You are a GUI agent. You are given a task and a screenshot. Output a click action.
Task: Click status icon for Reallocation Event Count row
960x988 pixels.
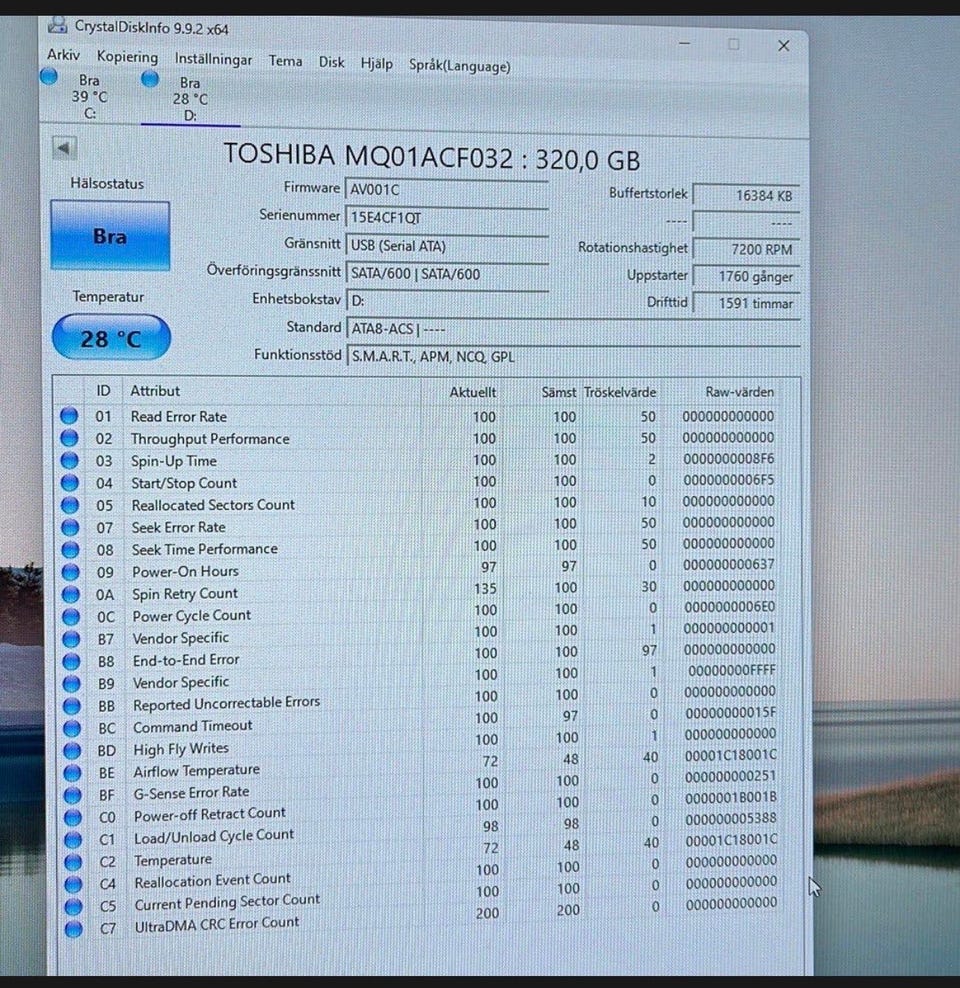pos(73,884)
